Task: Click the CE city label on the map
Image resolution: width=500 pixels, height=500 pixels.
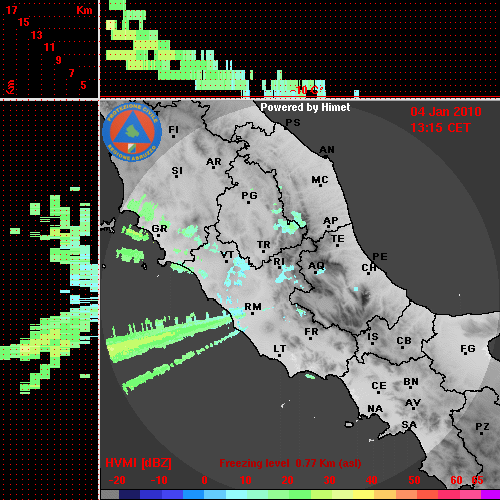Action: pyautogui.click(x=379, y=386)
